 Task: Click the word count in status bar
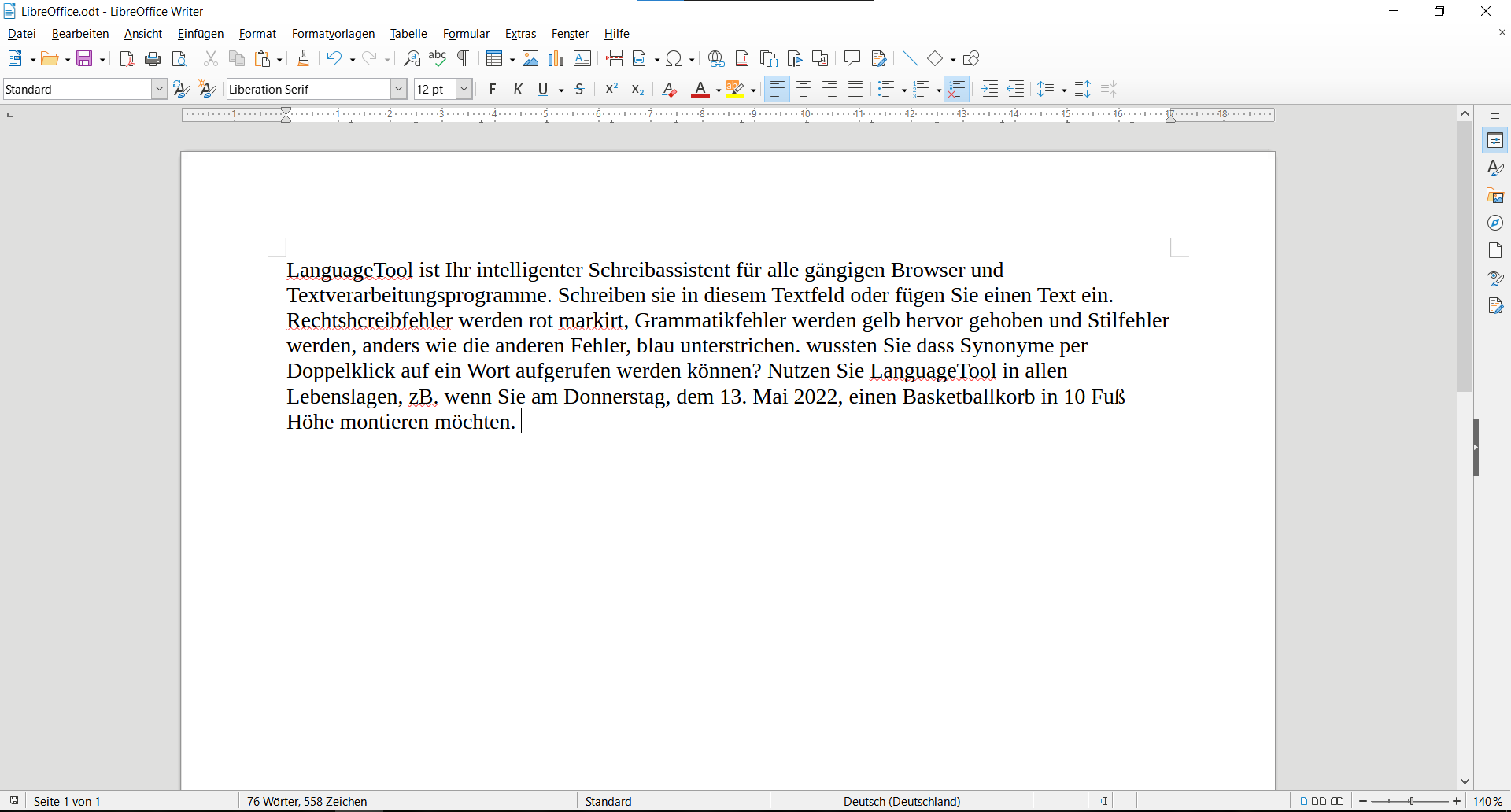tap(307, 801)
